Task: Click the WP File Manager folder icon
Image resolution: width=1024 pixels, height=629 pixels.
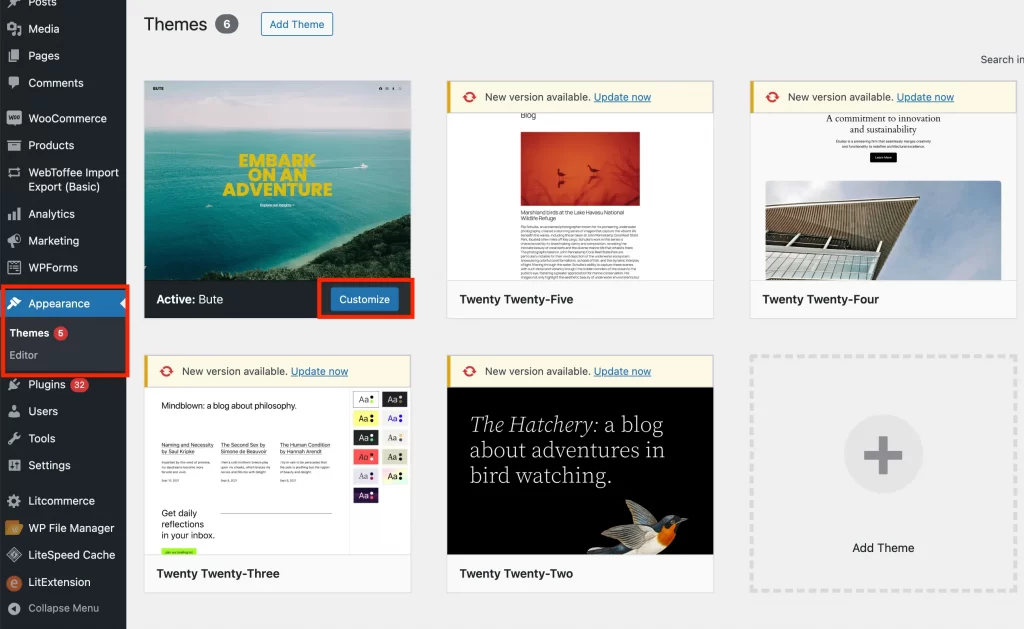Action: coord(14,528)
